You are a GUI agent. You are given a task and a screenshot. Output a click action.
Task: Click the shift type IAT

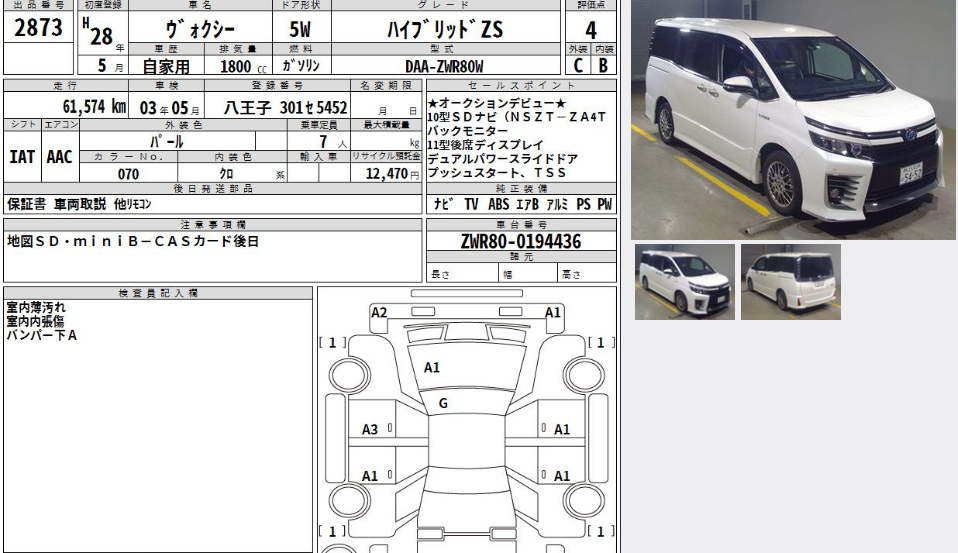pyautogui.click(x=22, y=157)
